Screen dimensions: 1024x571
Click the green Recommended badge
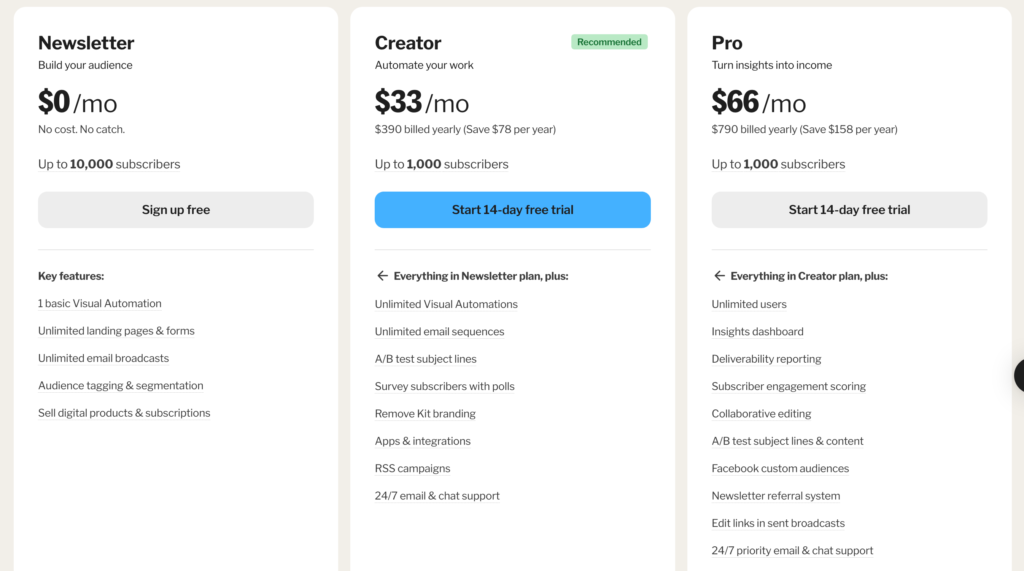click(609, 42)
